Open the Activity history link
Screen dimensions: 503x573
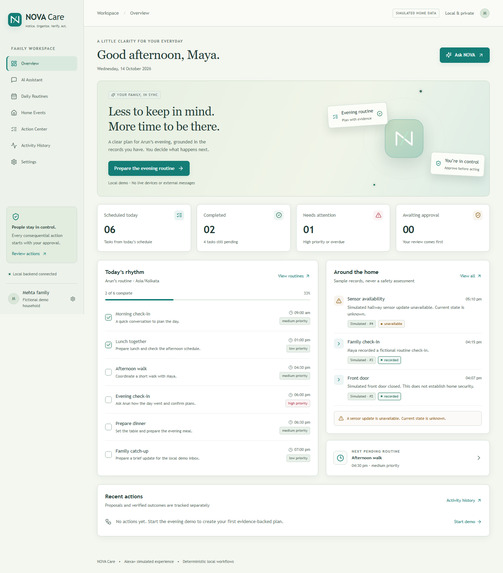(x=464, y=500)
